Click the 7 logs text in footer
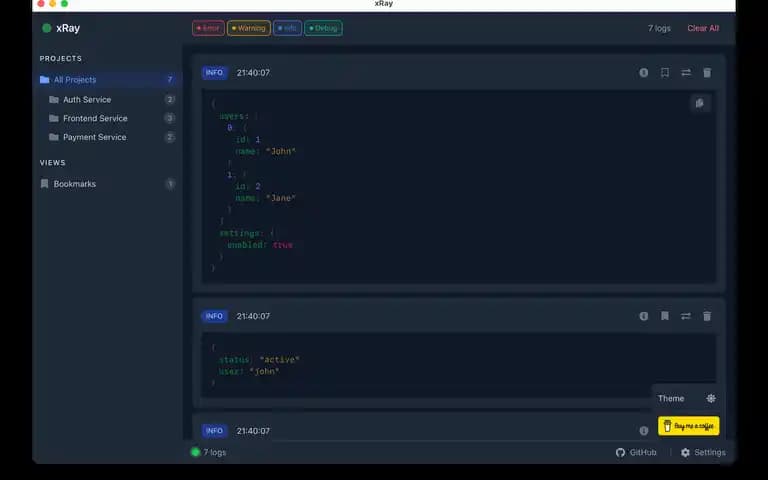Screen dimensions: 768x480 pos(215,452)
